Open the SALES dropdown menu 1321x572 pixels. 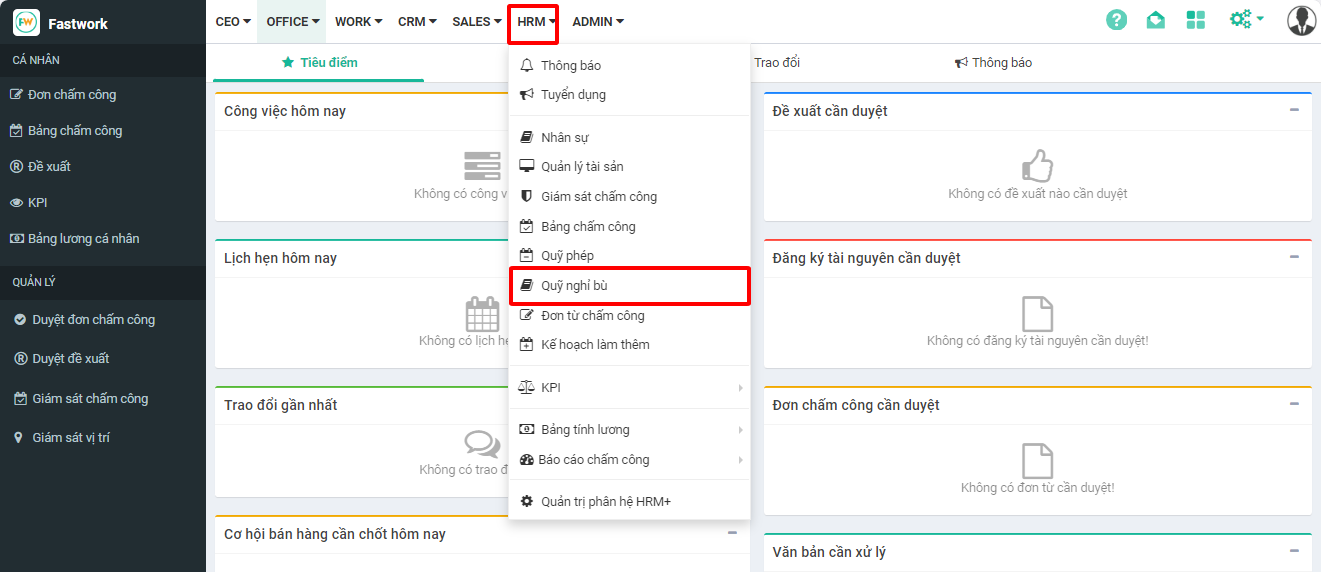point(476,21)
